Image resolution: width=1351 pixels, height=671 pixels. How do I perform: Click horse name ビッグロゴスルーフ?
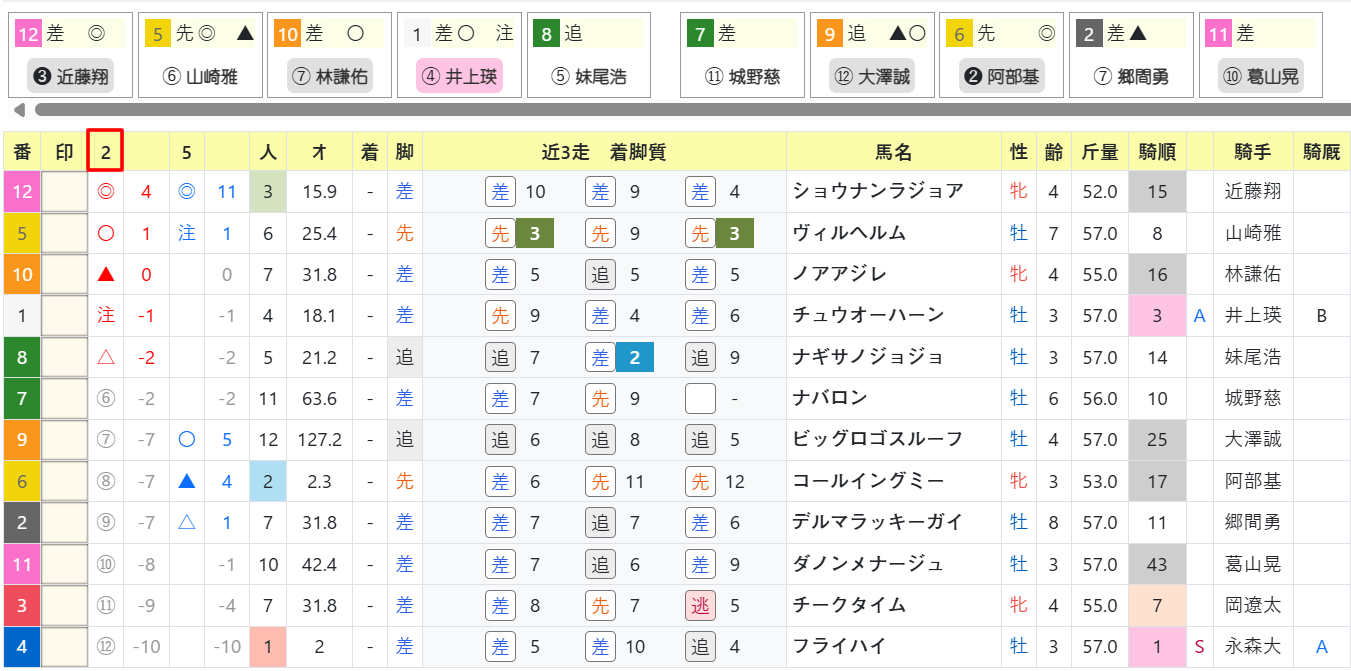coord(877,439)
